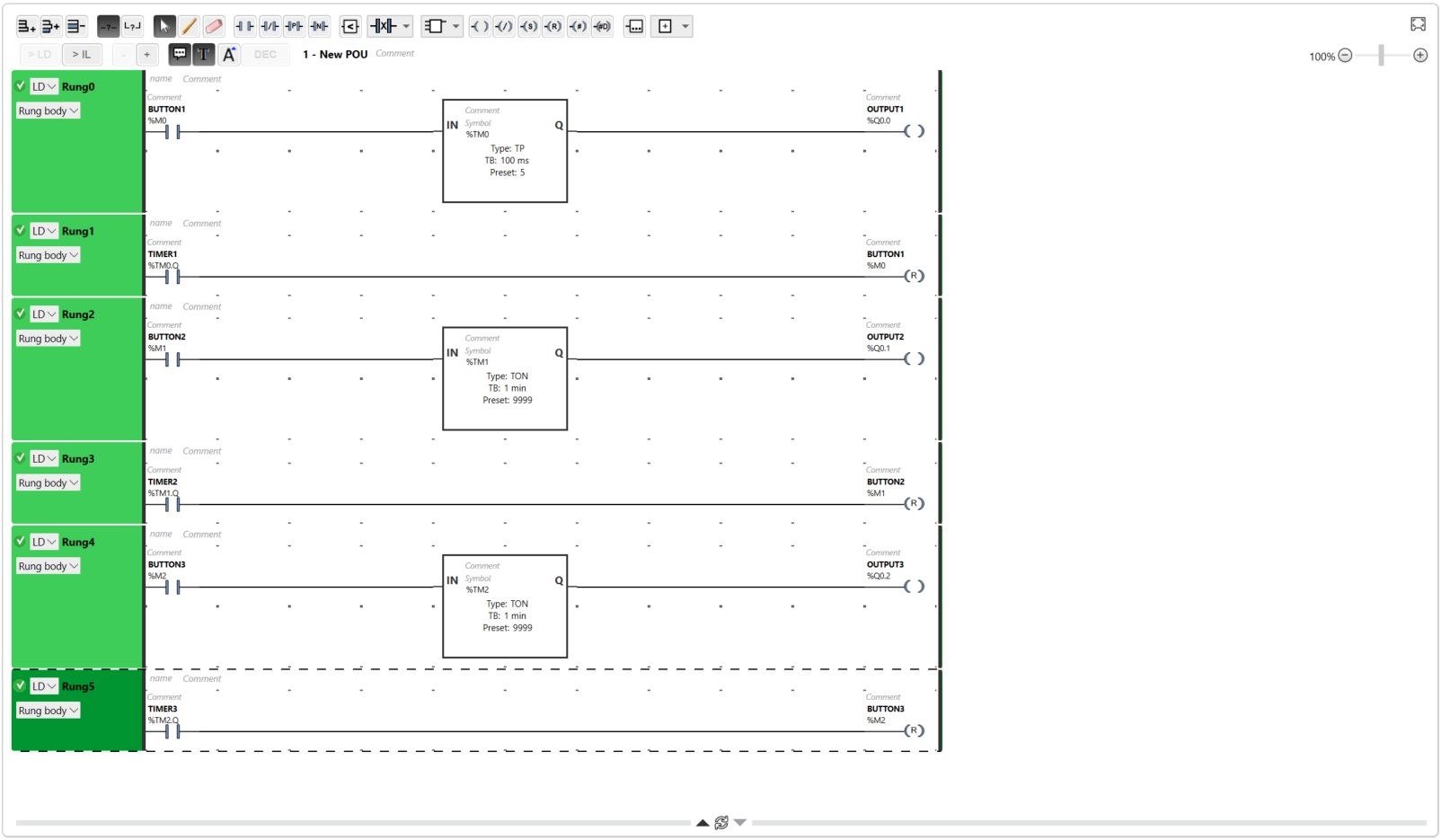This screenshot has height=840, width=1441.
Task: Pick the draw wire pencil tool
Action: 189,26
